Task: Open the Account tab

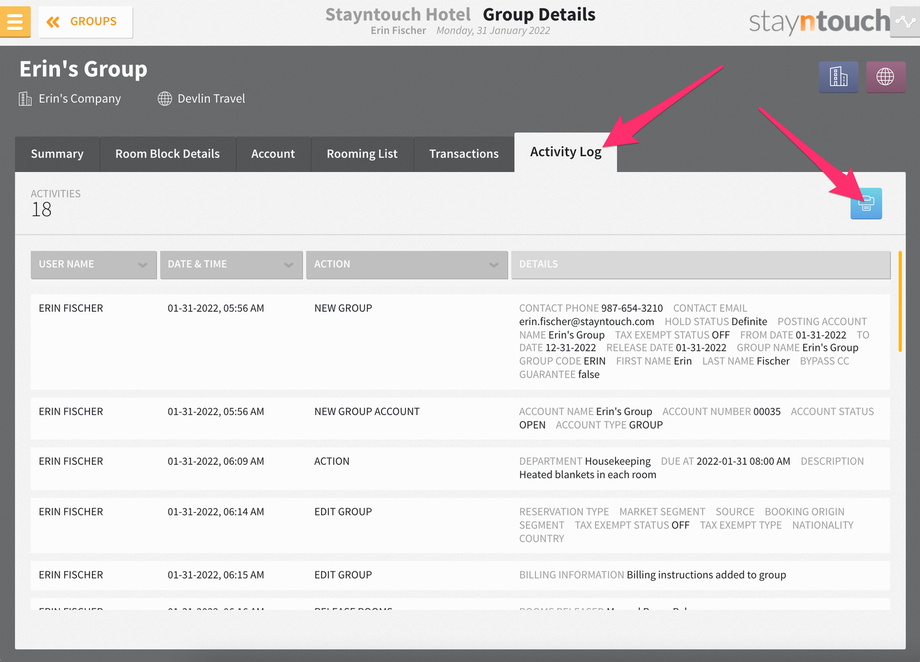Action: point(273,154)
